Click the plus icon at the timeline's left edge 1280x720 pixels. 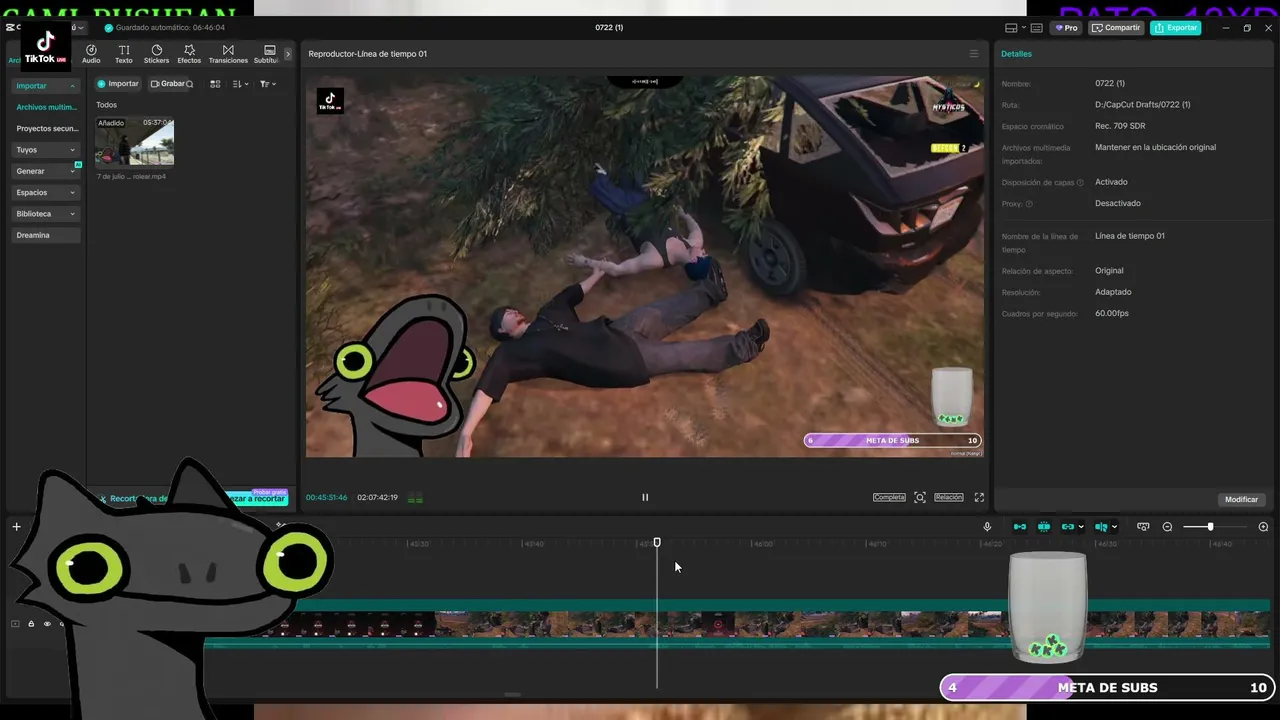point(16,527)
